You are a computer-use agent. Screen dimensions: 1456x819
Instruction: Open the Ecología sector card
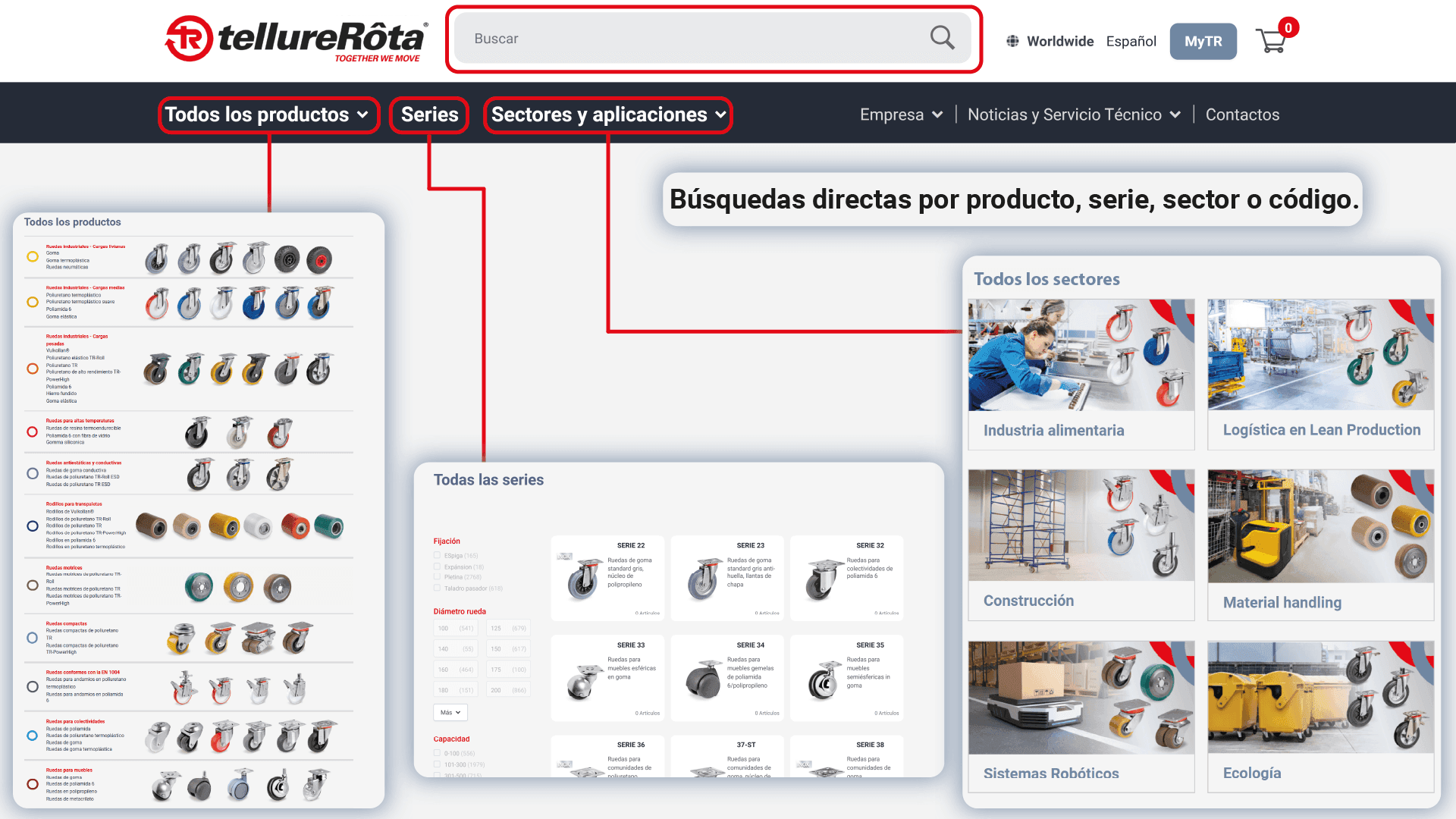pyautogui.click(x=1321, y=717)
